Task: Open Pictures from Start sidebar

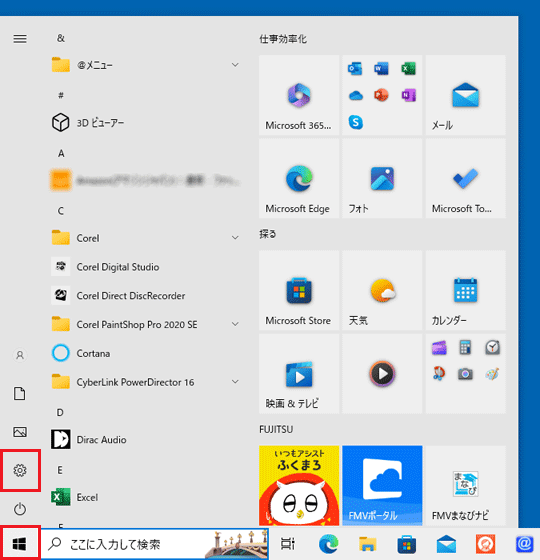Action: (20, 432)
